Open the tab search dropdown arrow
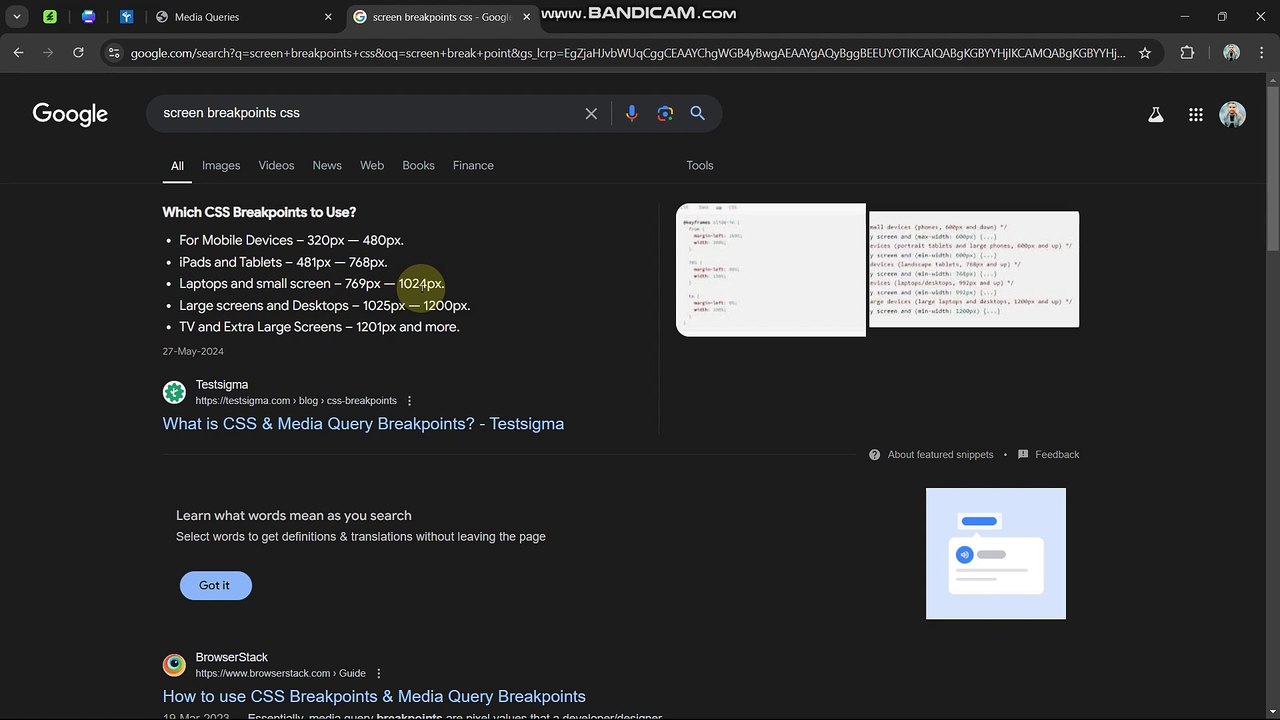 pos(17,17)
